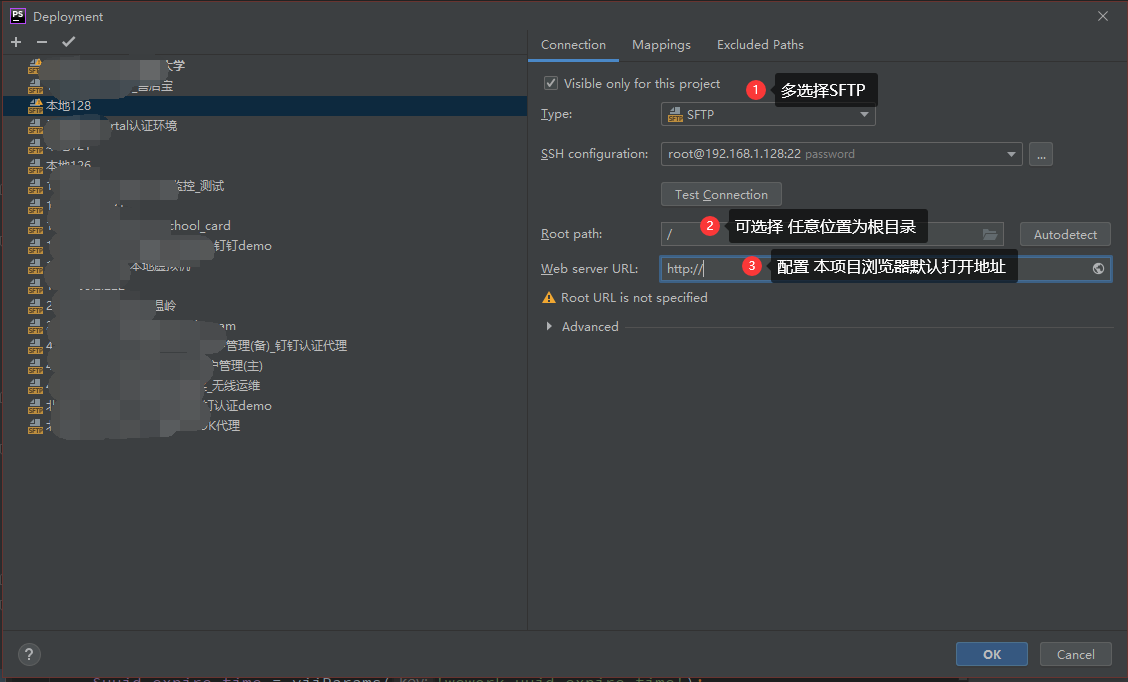This screenshot has height=682, width=1128.
Task: Select the 本地126 server entry
Action: [x=265, y=166]
